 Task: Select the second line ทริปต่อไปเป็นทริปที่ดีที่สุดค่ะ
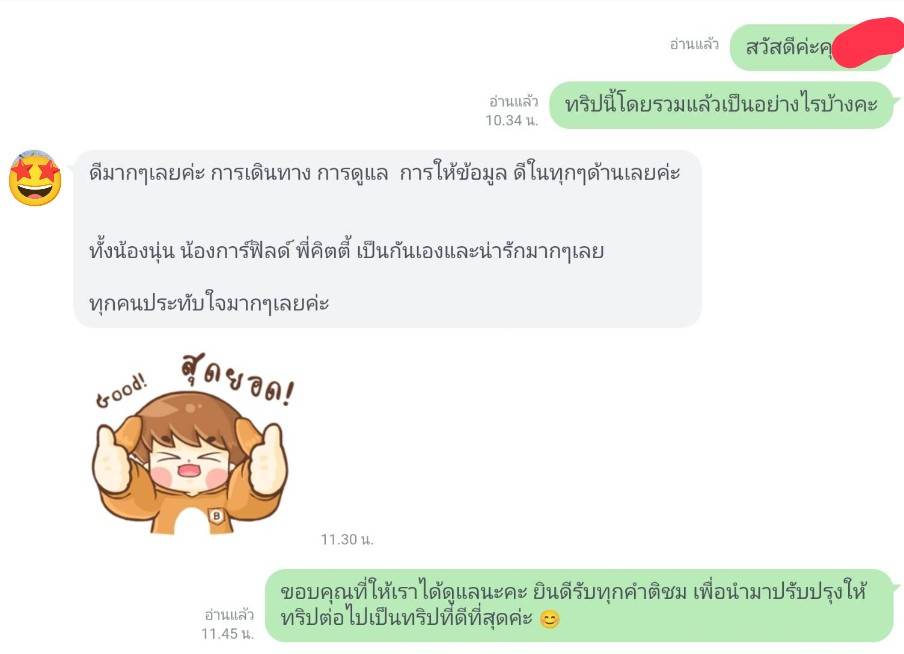[x=406, y=618]
